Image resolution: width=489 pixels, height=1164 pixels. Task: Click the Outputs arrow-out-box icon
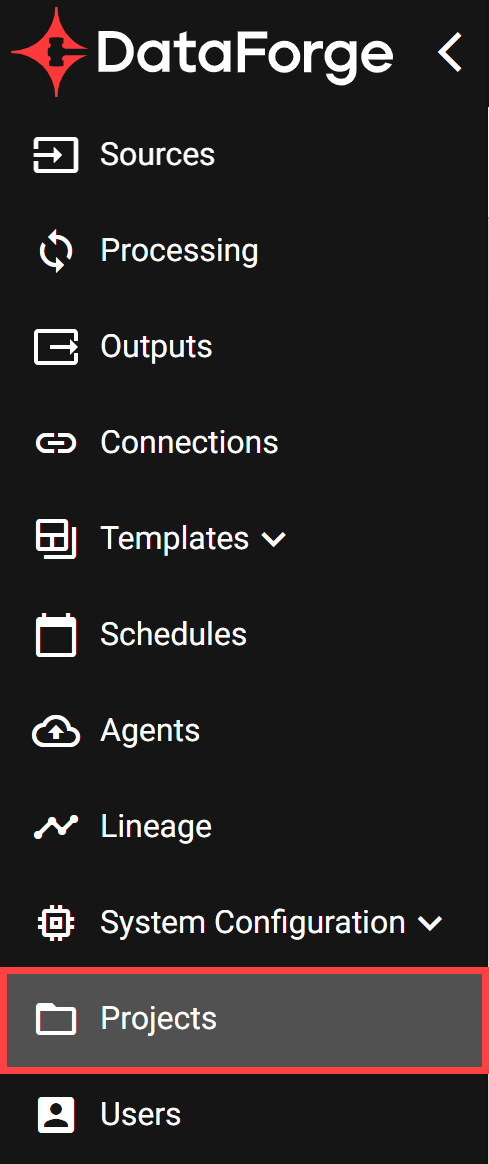click(56, 347)
